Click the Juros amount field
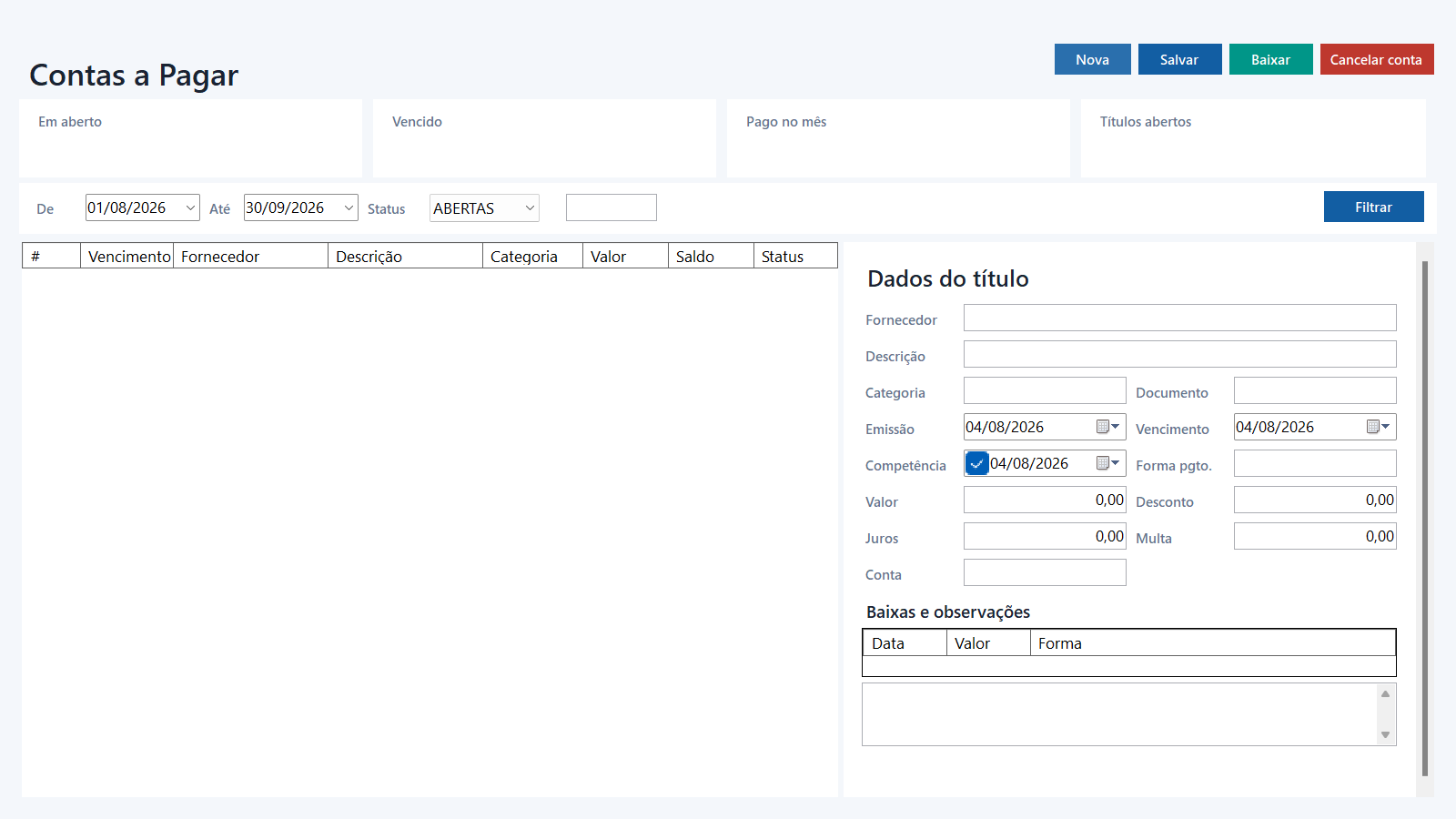The image size is (1456, 819). tap(1045, 536)
